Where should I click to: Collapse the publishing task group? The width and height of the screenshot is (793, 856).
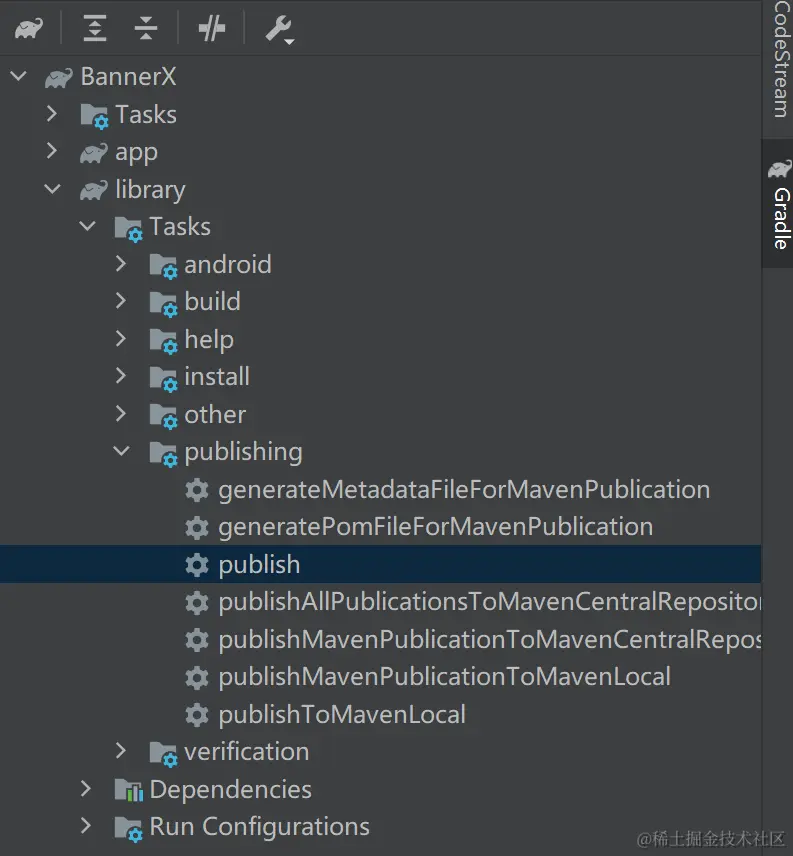click(x=122, y=452)
